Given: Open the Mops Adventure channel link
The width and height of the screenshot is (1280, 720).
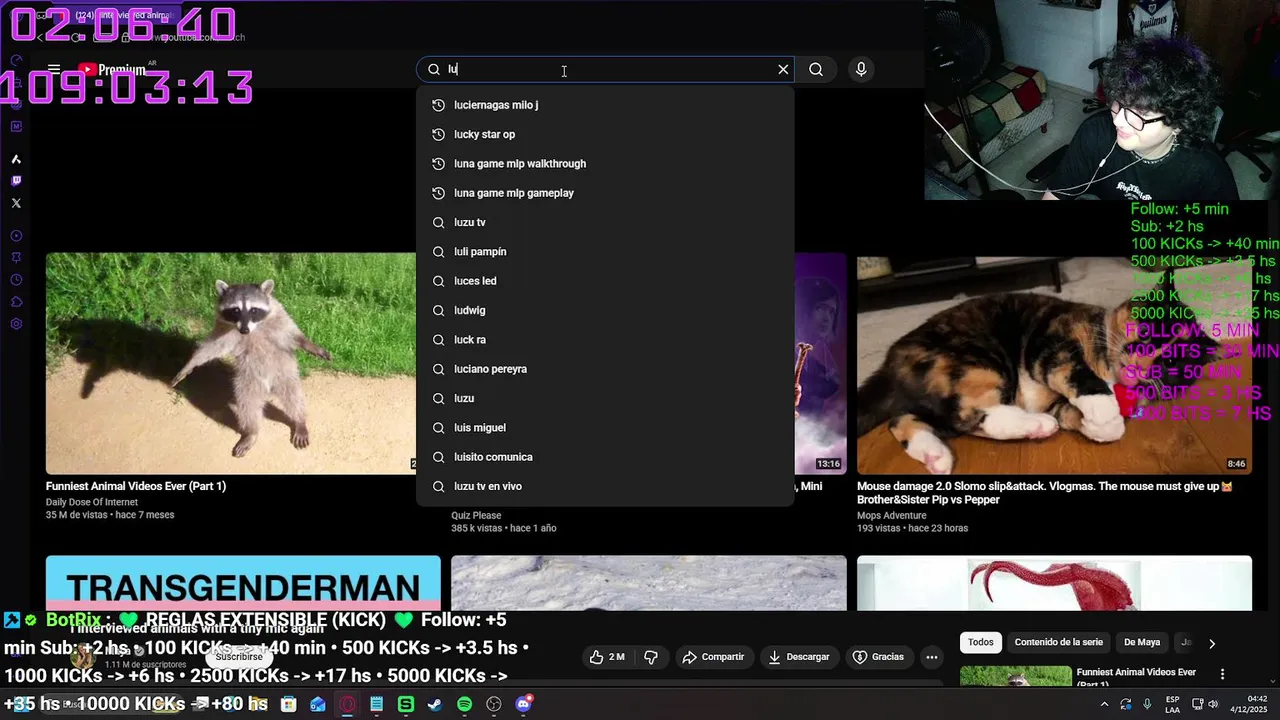Looking at the screenshot, I should pyautogui.click(x=891, y=516).
